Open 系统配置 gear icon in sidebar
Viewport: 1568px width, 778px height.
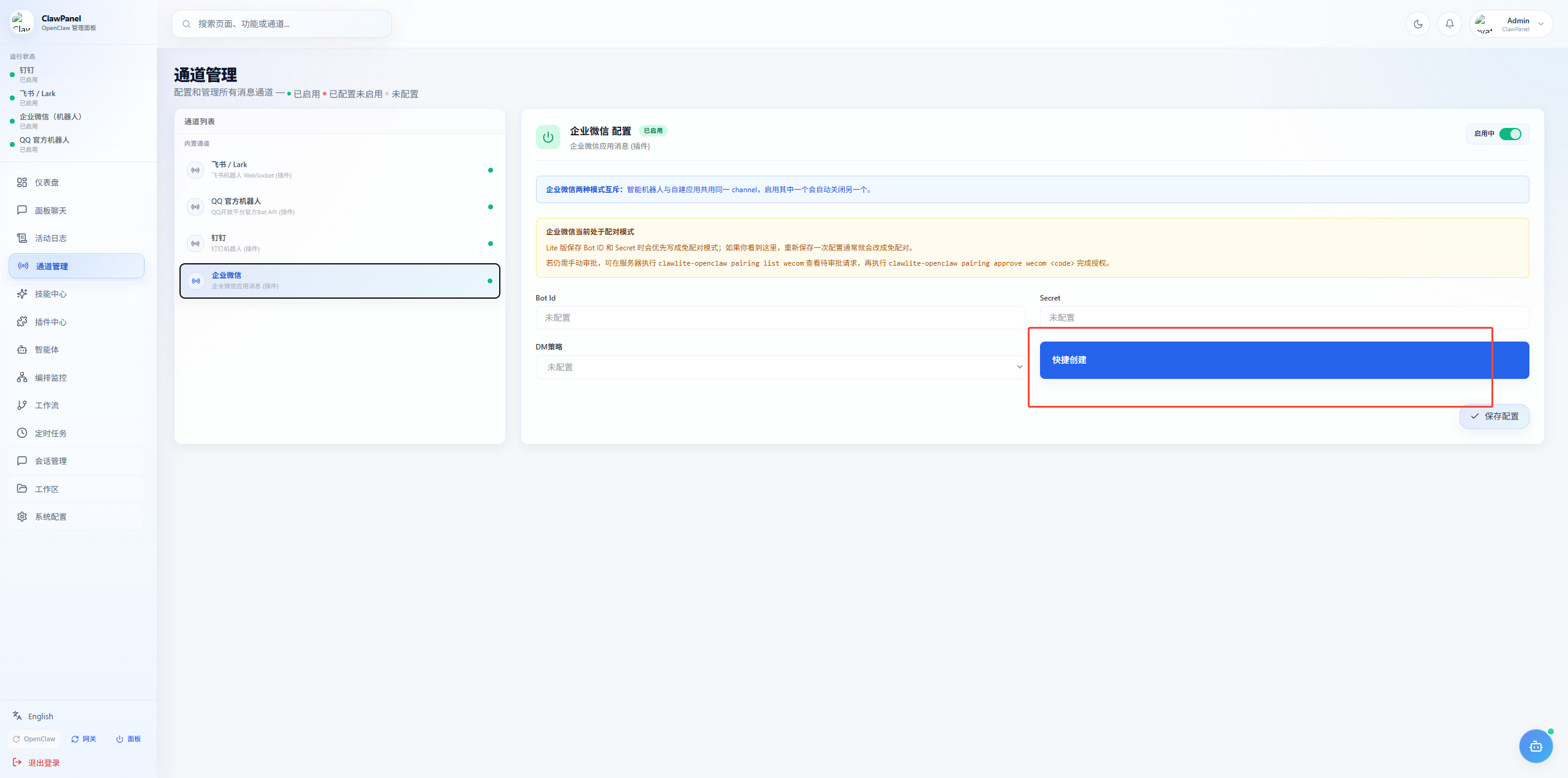(x=22, y=517)
